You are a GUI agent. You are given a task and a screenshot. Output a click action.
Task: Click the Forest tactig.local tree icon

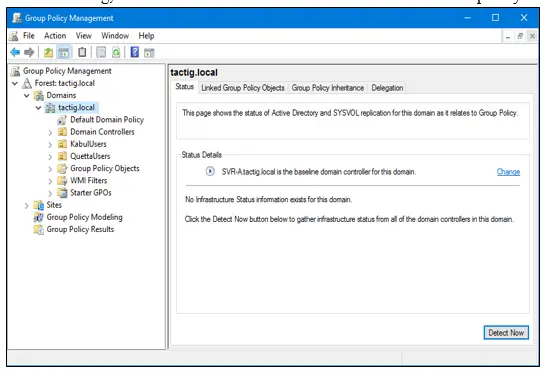[x=27, y=83]
